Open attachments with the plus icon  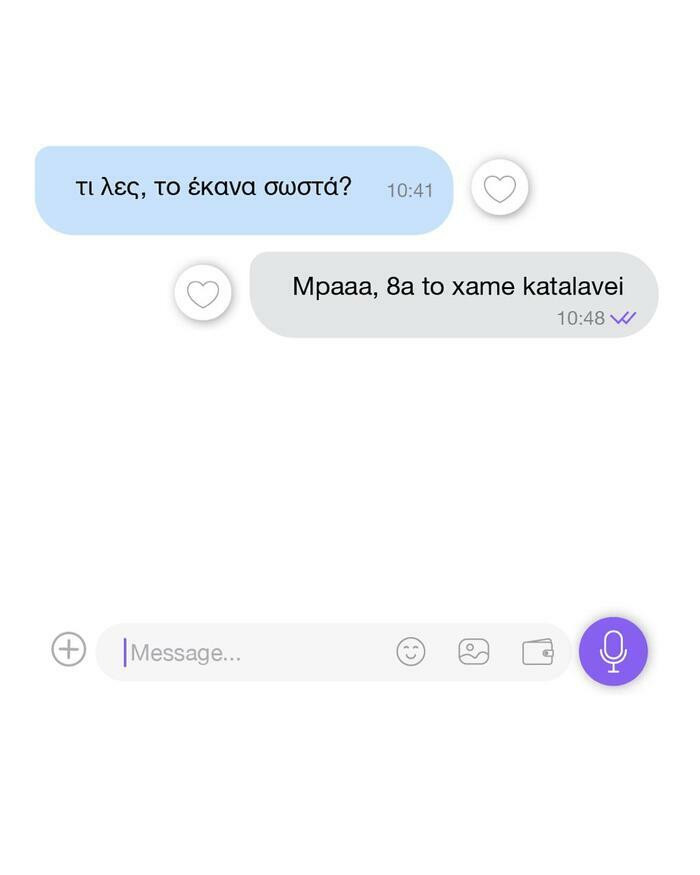point(69,650)
